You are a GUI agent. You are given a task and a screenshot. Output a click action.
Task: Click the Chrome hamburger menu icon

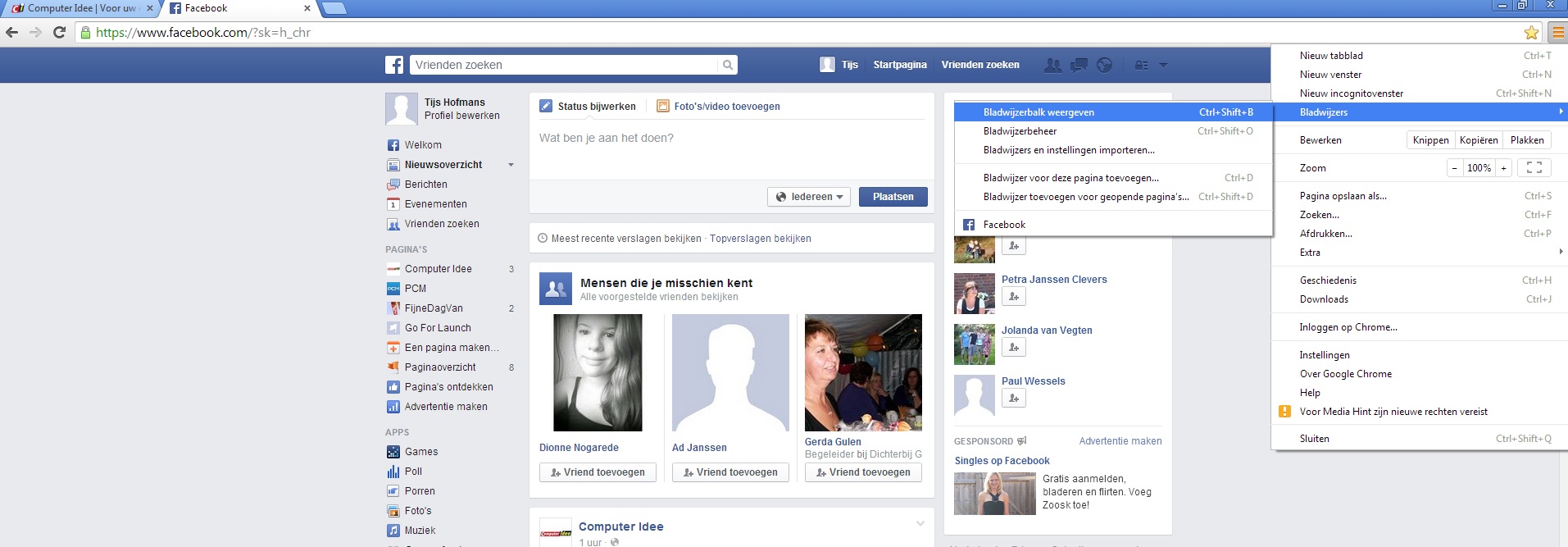(1557, 33)
